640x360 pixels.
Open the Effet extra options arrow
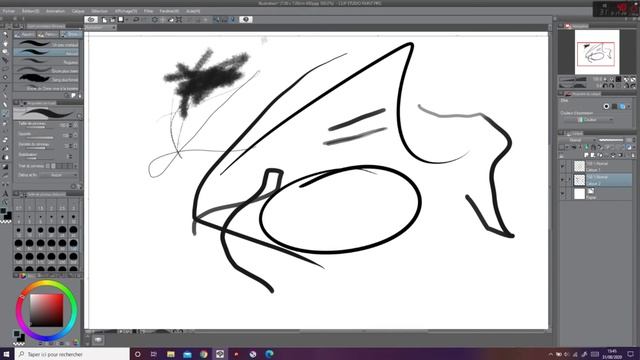(x=629, y=106)
